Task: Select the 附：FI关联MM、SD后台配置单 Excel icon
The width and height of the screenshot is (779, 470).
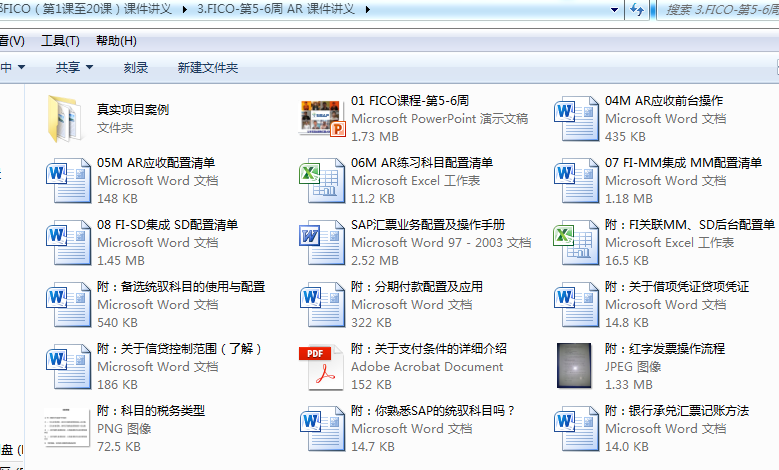Action: coord(576,243)
